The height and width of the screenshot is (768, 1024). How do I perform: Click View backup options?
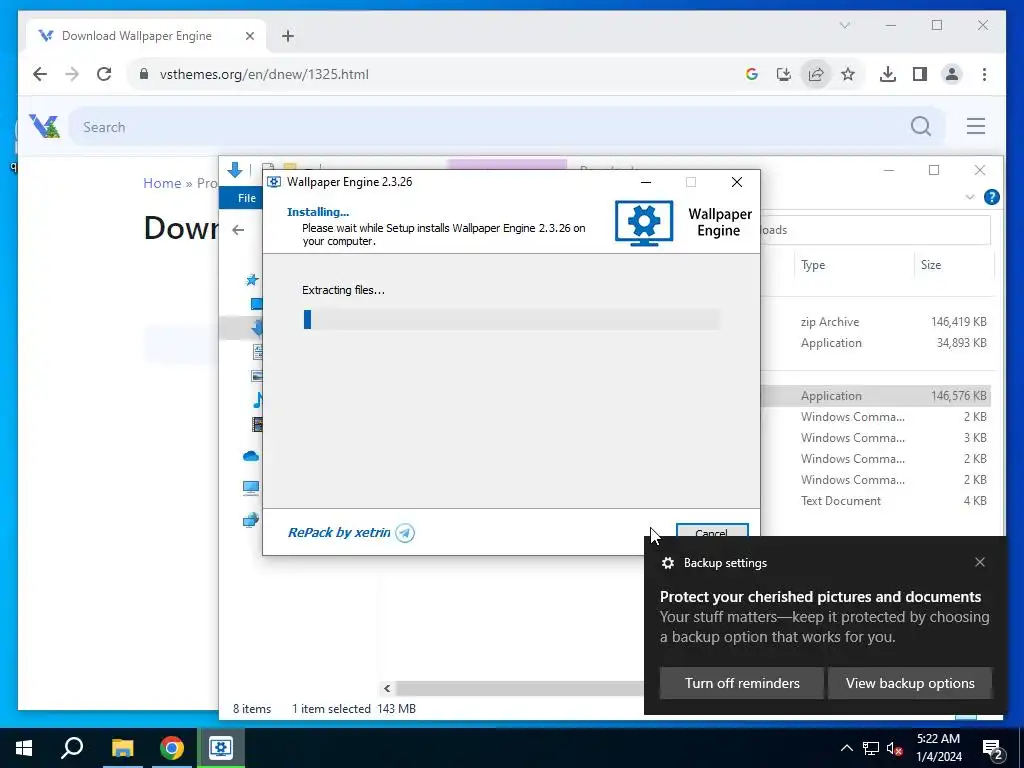coord(910,683)
